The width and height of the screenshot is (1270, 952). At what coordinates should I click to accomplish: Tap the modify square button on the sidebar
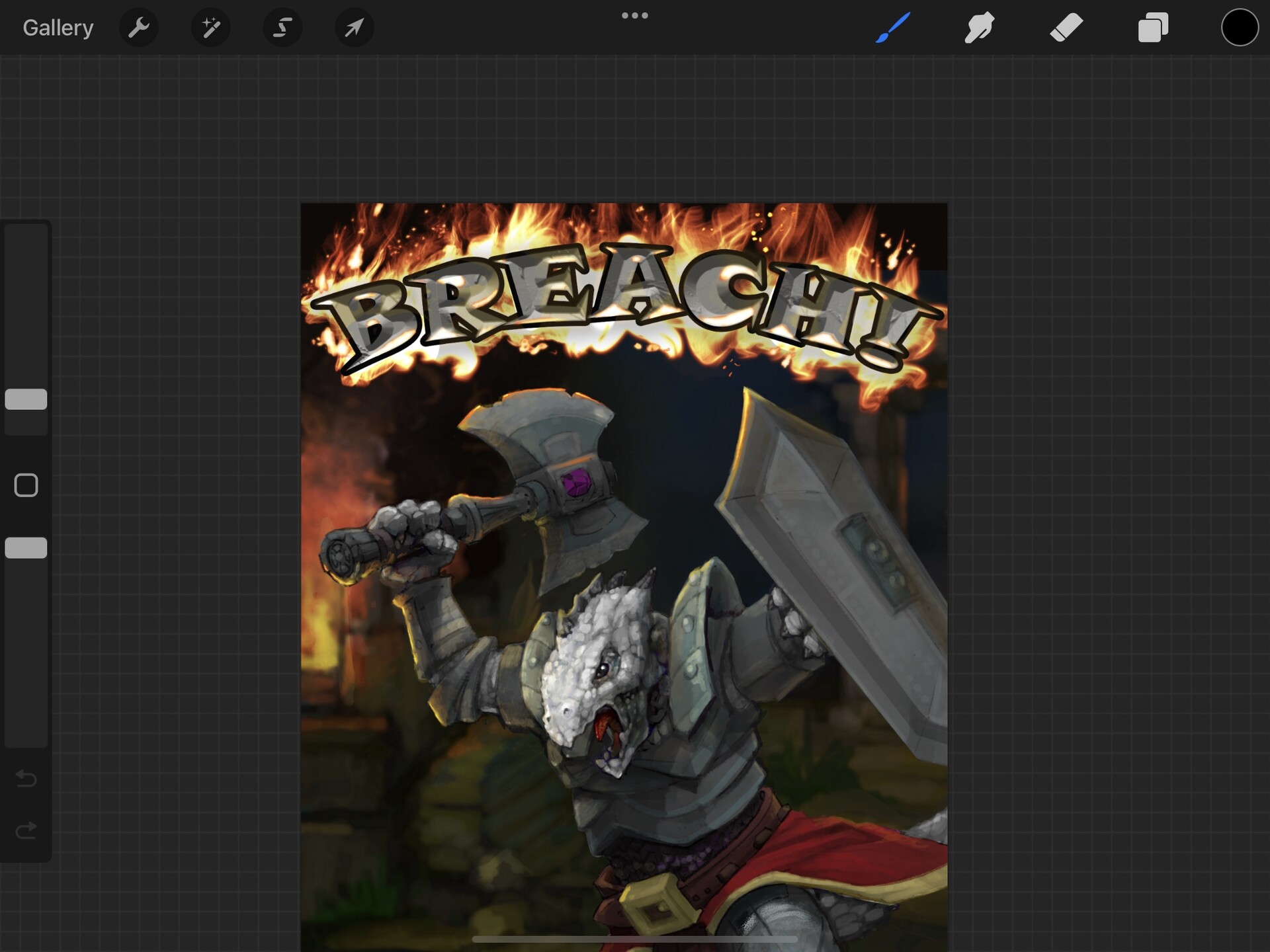[x=26, y=485]
